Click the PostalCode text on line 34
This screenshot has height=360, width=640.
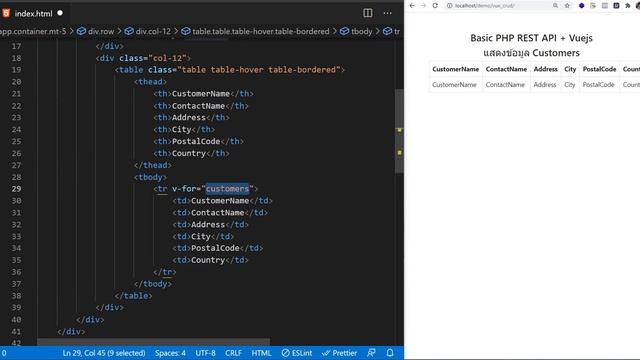pyautogui.click(x=215, y=248)
